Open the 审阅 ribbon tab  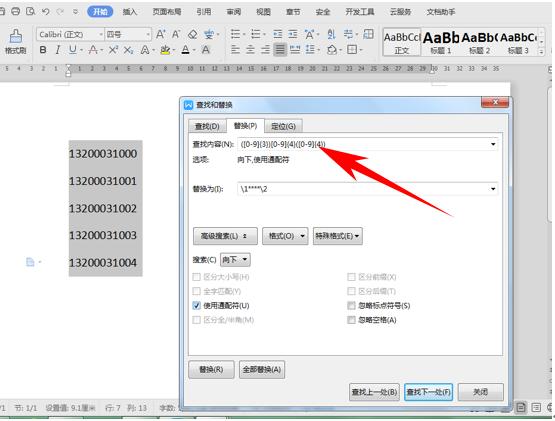pyautogui.click(x=234, y=12)
